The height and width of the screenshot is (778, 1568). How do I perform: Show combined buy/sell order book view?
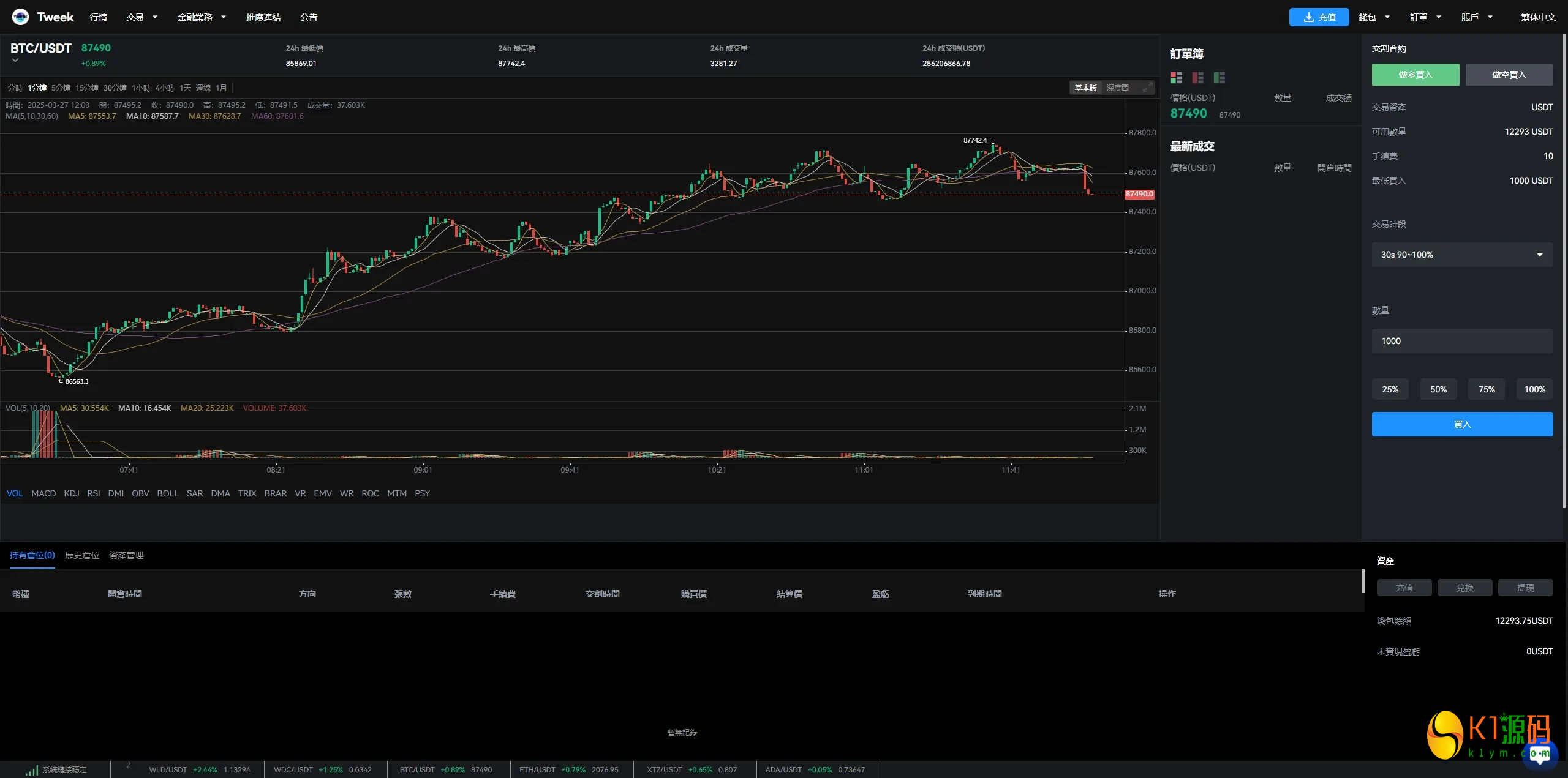pos(1176,78)
